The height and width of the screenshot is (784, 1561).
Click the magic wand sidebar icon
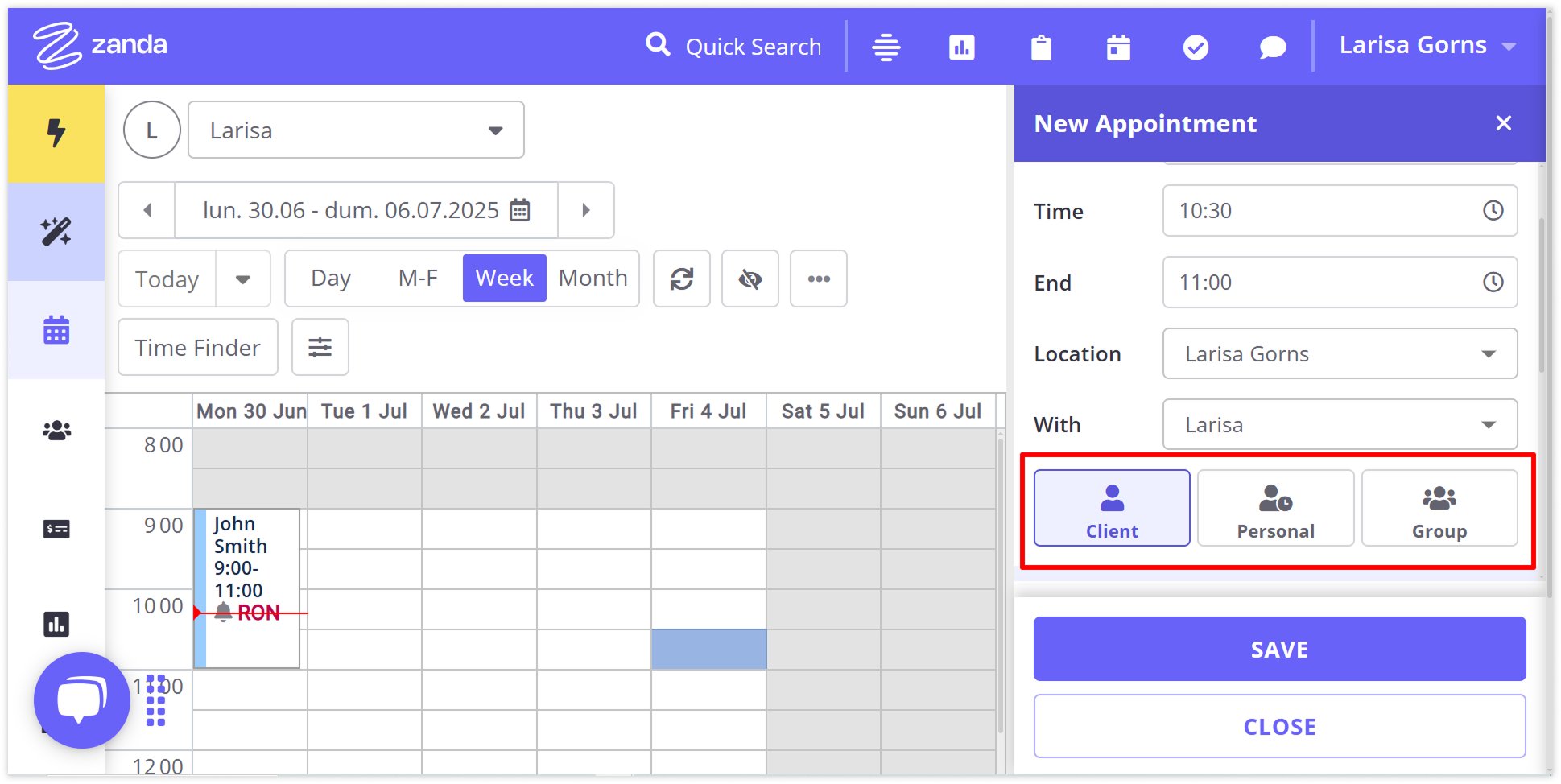[x=56, y=232]
